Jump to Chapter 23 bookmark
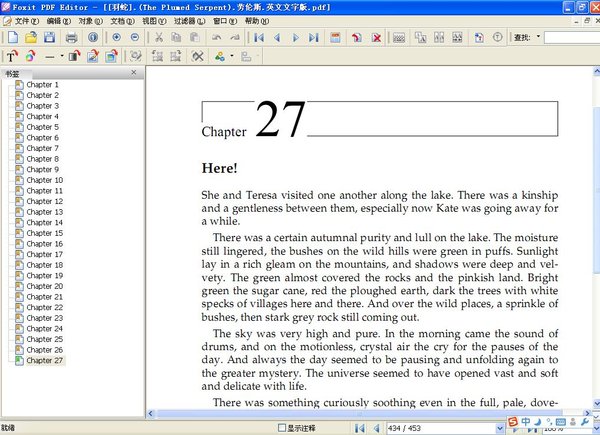Viewport: 600px width, 435px height. pos(44,318)
